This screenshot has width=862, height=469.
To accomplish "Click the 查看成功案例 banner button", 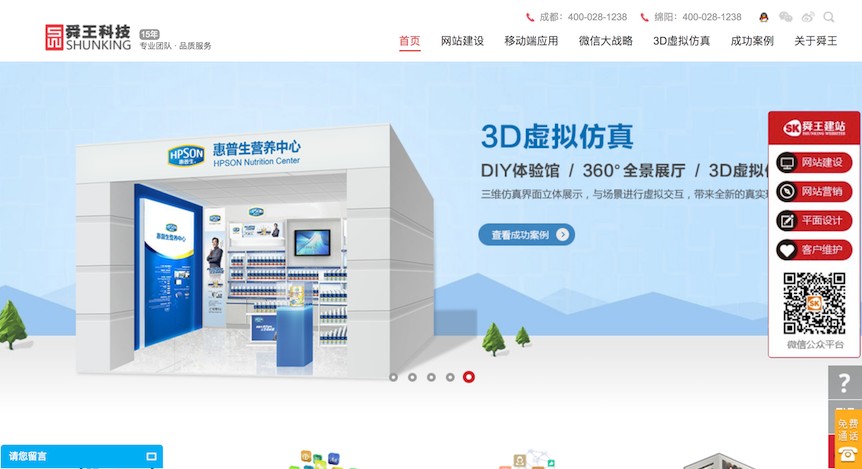I will click(x=527, y=235).
